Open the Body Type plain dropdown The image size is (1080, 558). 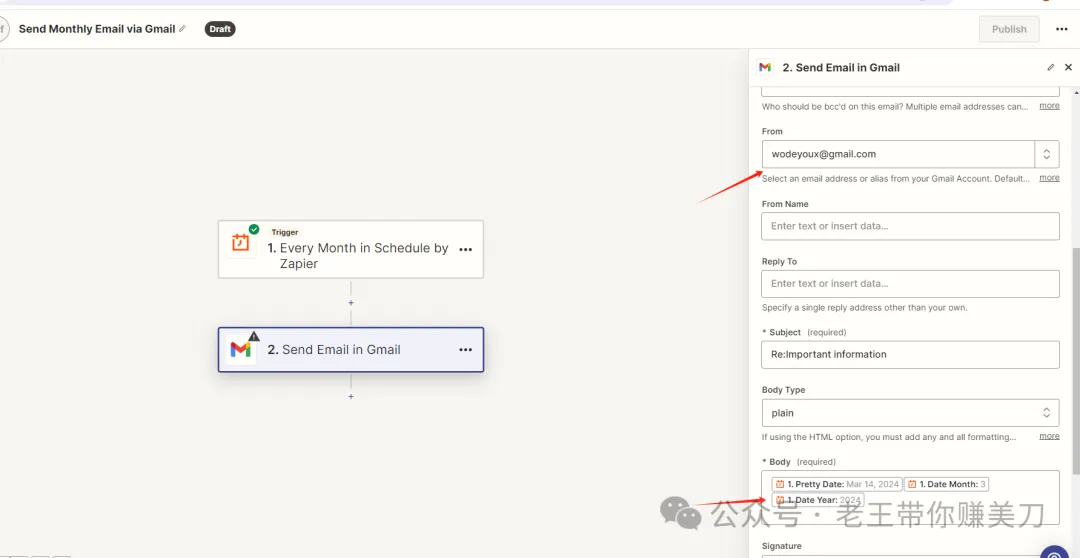(910, 413)
